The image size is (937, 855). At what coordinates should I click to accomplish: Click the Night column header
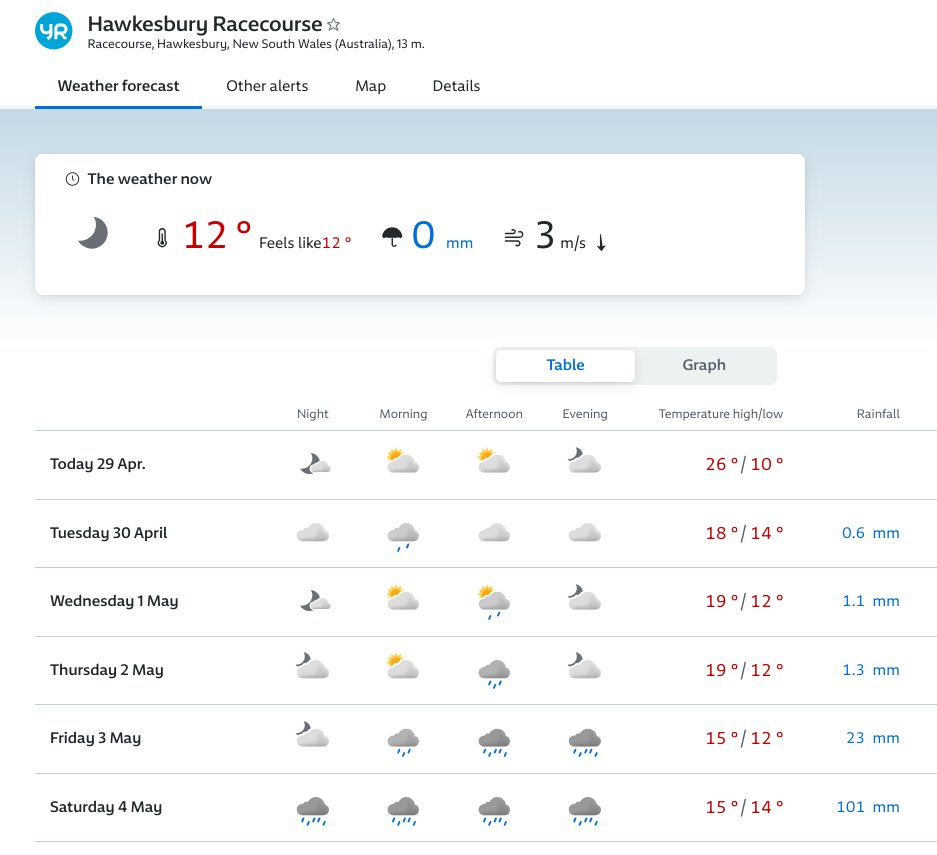coord(313,414)
